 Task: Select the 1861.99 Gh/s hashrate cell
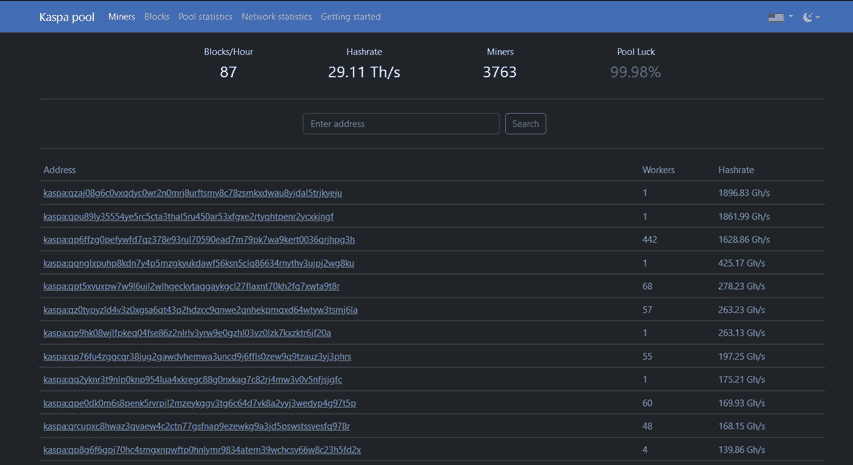(x=744, y=216)
